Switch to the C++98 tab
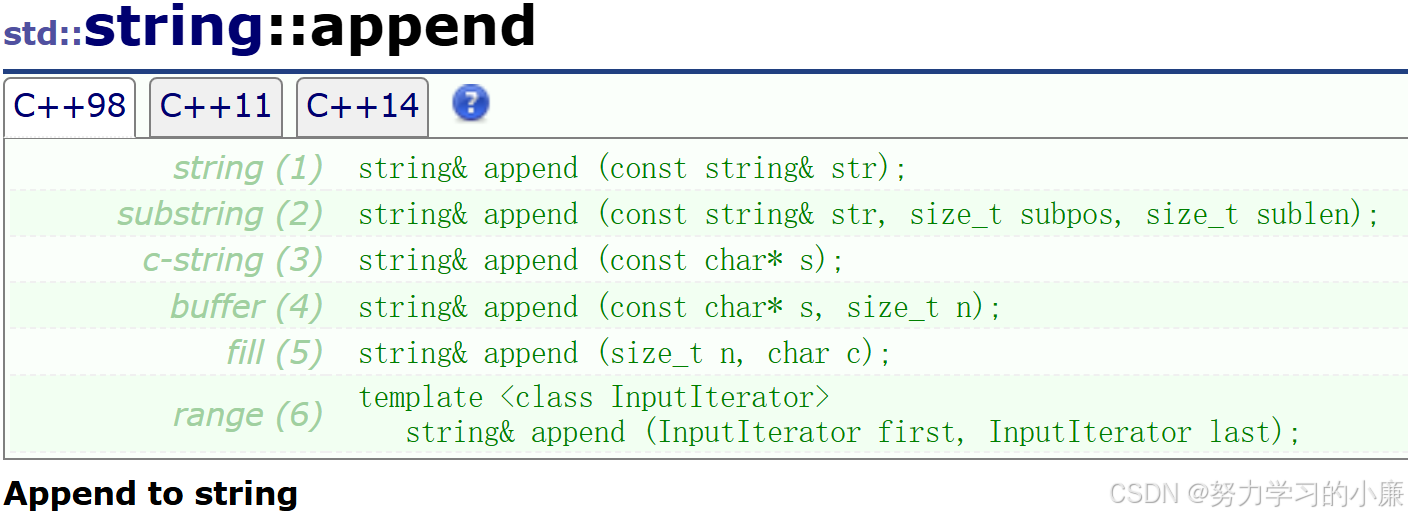Image resolution: width=1408 pixels, height=519 pixels. tap(70, 107)
